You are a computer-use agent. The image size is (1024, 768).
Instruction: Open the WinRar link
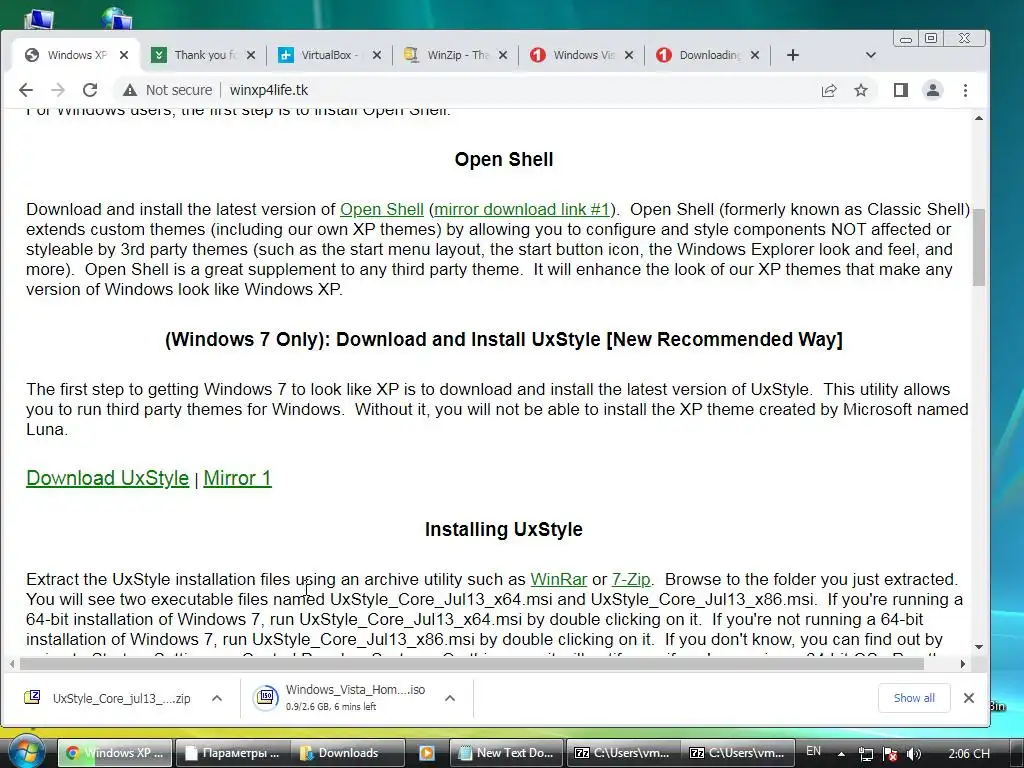point(559,580)
